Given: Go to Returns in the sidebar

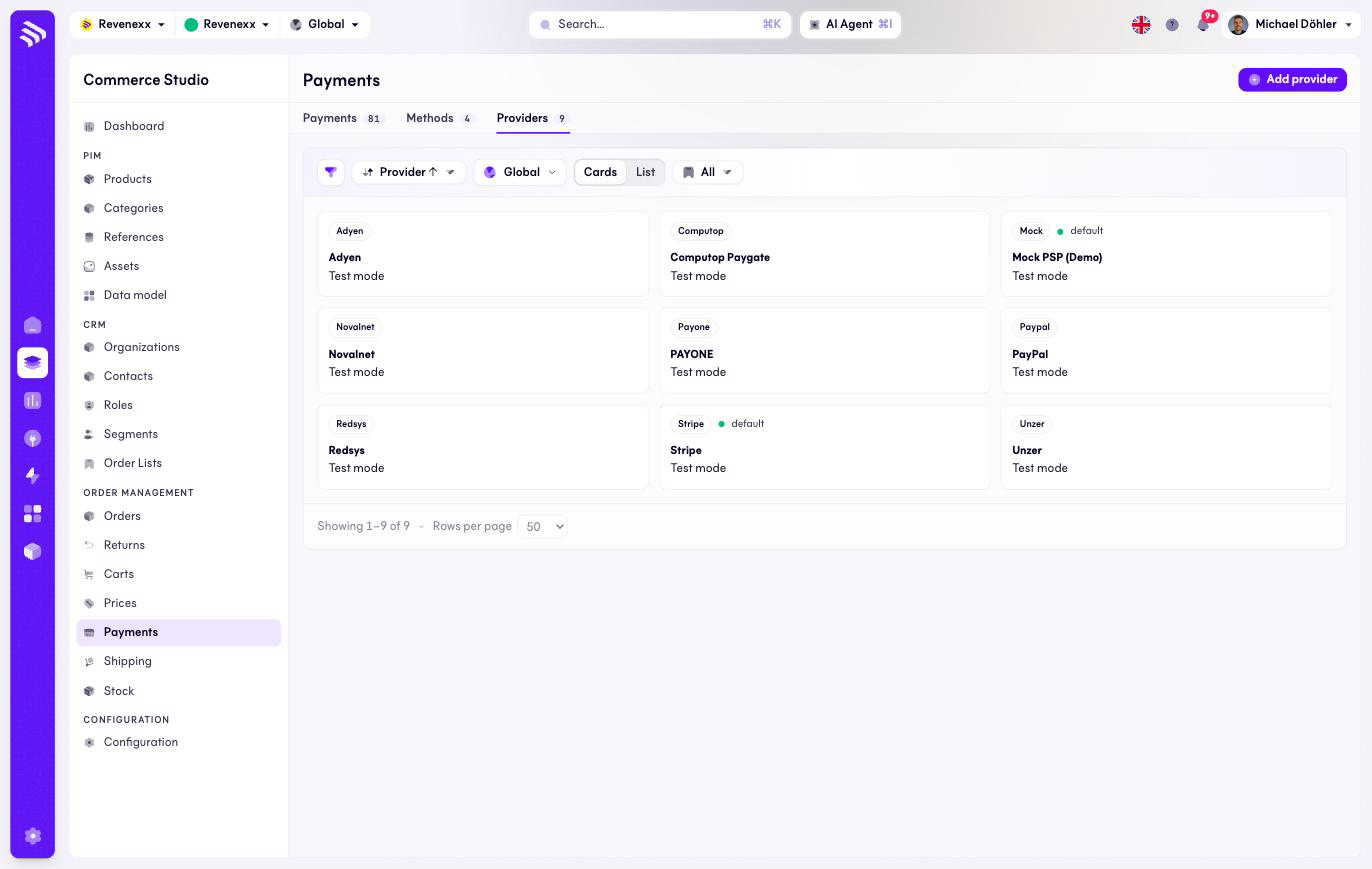Looking at the screenshot, I should pos(179,545).
